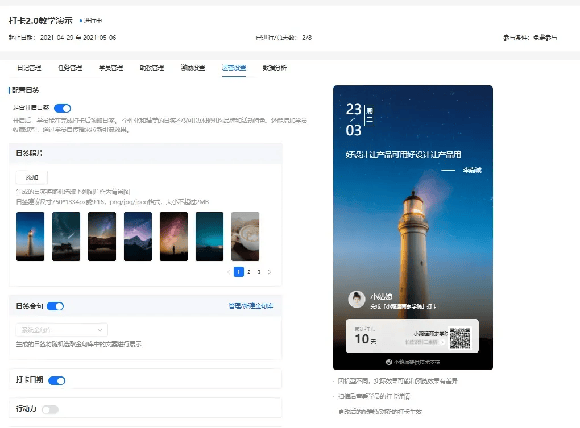The width and height of the screenshot is (580, 428).
Task: Select page 3 in the thumbnail pagination
Action: pyautogui.click(x=259, y=272)
